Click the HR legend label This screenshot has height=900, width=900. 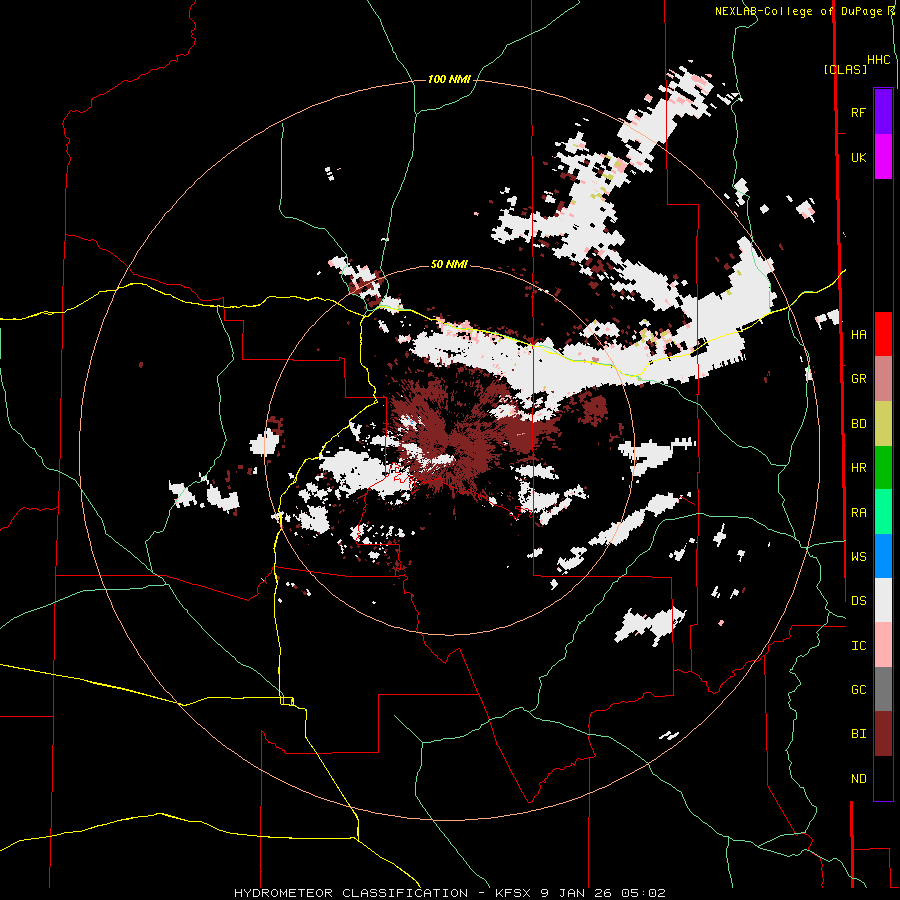tap(858, 468)
